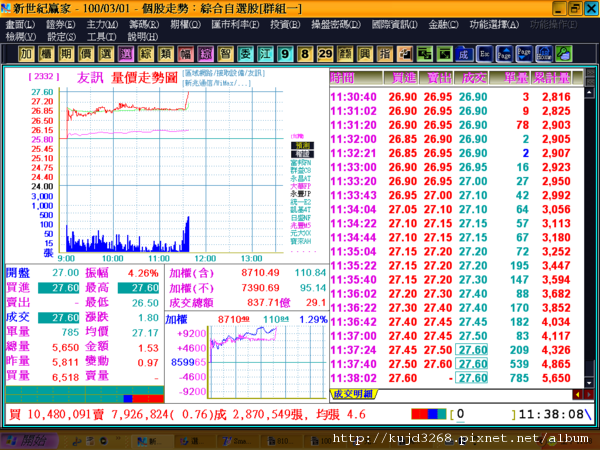
Task: Open the 籌碼(R) menu
Action: click(144, 25)
